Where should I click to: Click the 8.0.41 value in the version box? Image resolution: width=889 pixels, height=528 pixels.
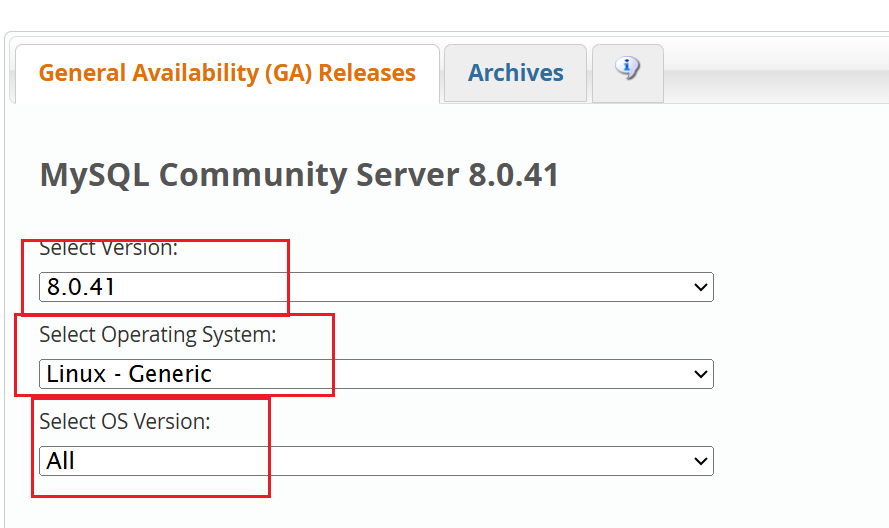(81, 287)
